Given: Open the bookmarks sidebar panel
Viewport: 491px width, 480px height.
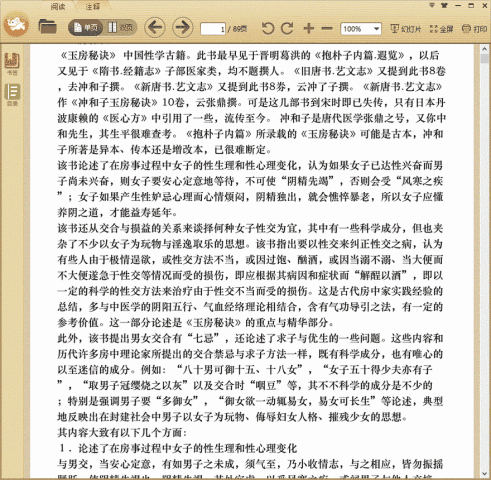Looking at the screenshot, I should click(12, 63).
